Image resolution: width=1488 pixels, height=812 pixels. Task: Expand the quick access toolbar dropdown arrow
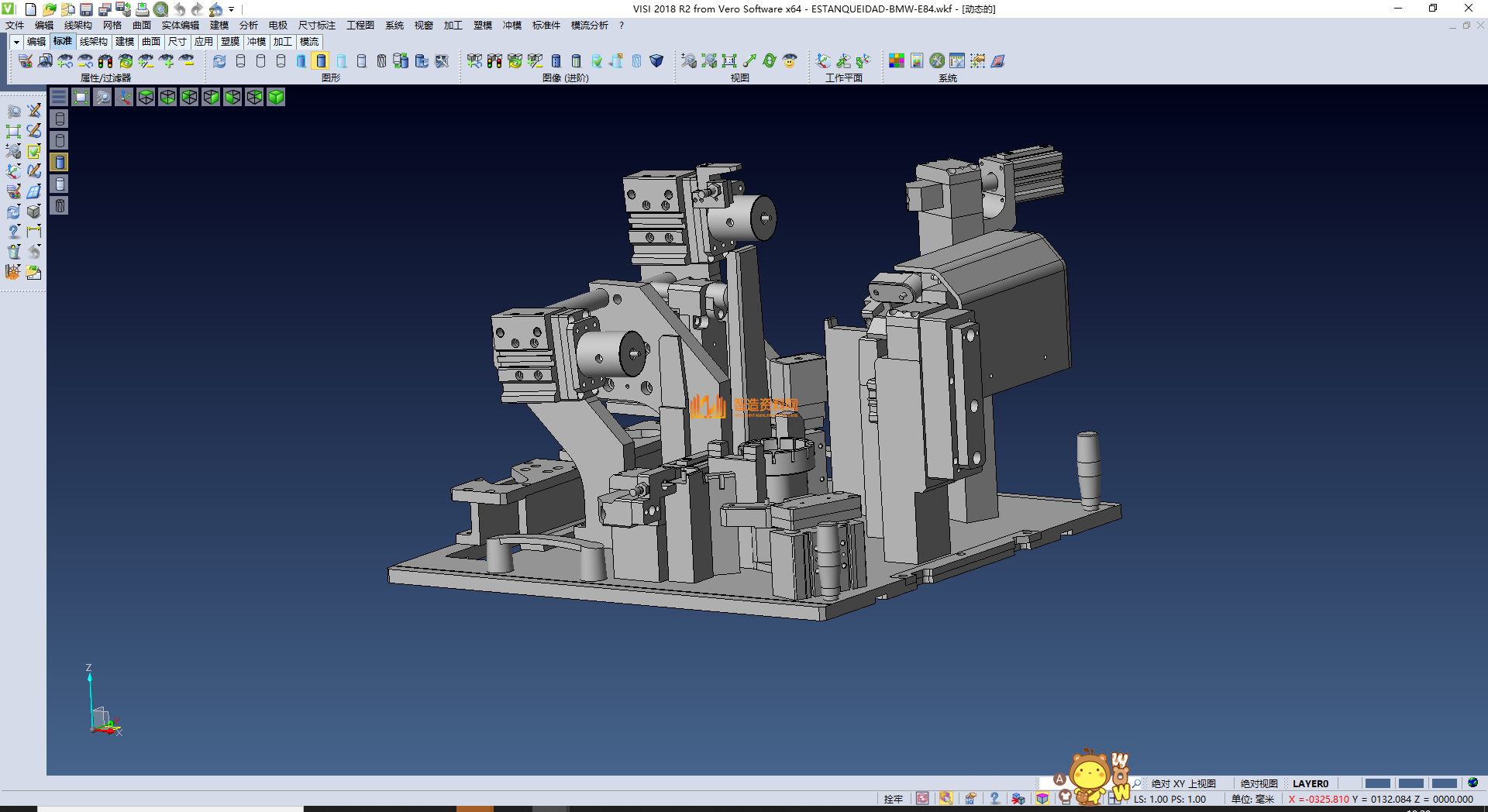[232, 9]
